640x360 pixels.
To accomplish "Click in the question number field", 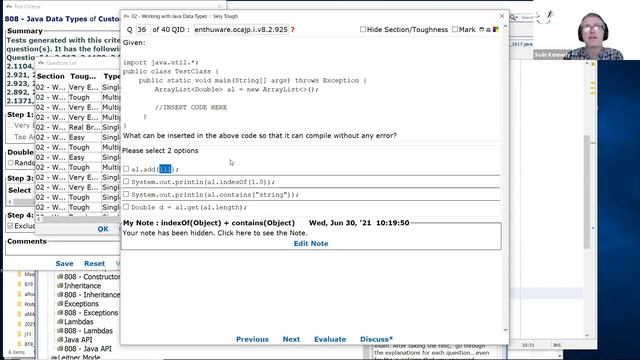I will [x=143, y=29].
